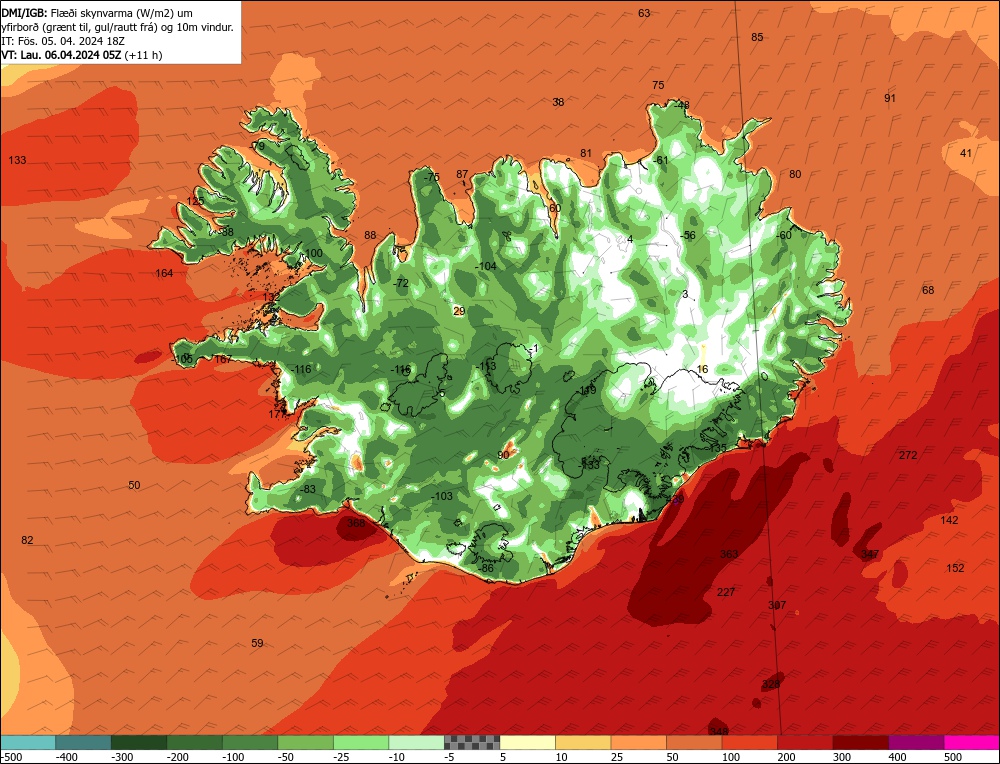Click the land value '-104' in north Iceland
1000x764 pixels.
pos(486,267)
